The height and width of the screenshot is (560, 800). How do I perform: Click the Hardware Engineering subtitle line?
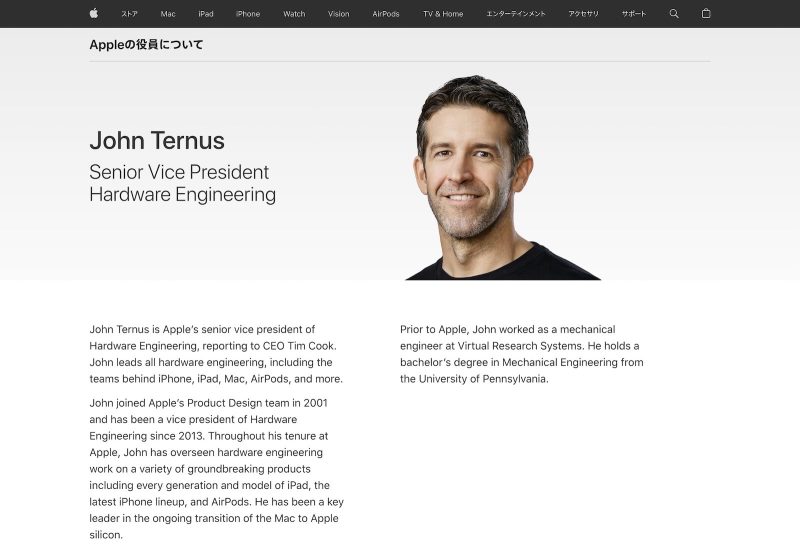tap(183, 194)
